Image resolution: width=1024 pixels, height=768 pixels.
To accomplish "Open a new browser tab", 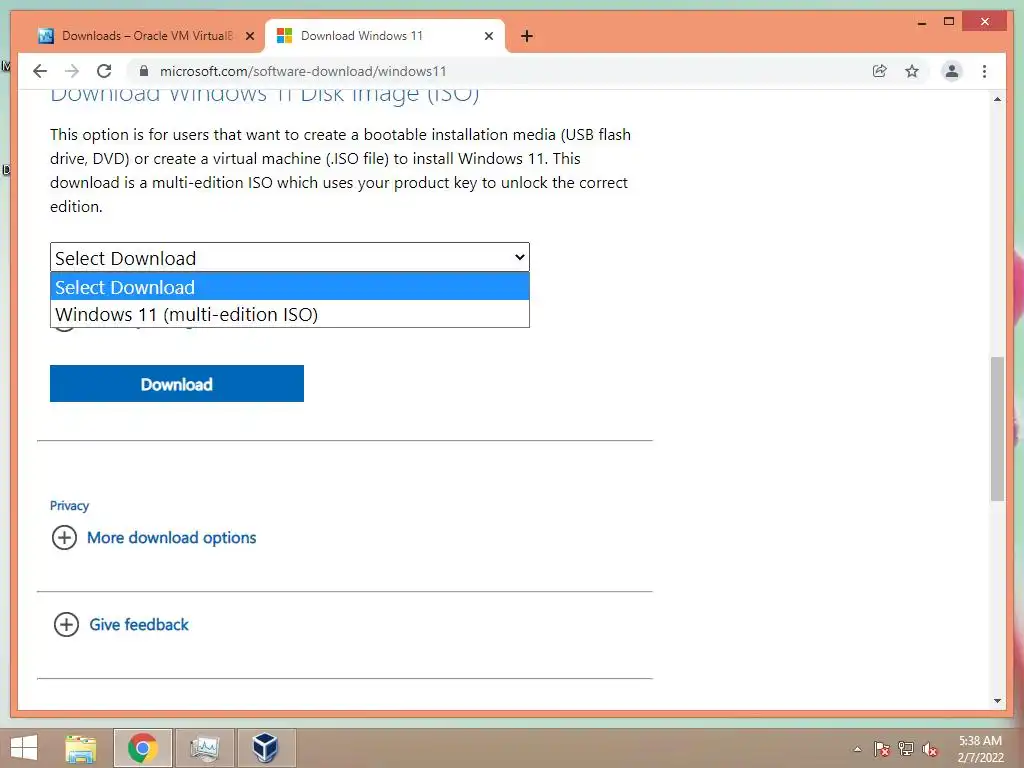I will coord(527,36).
